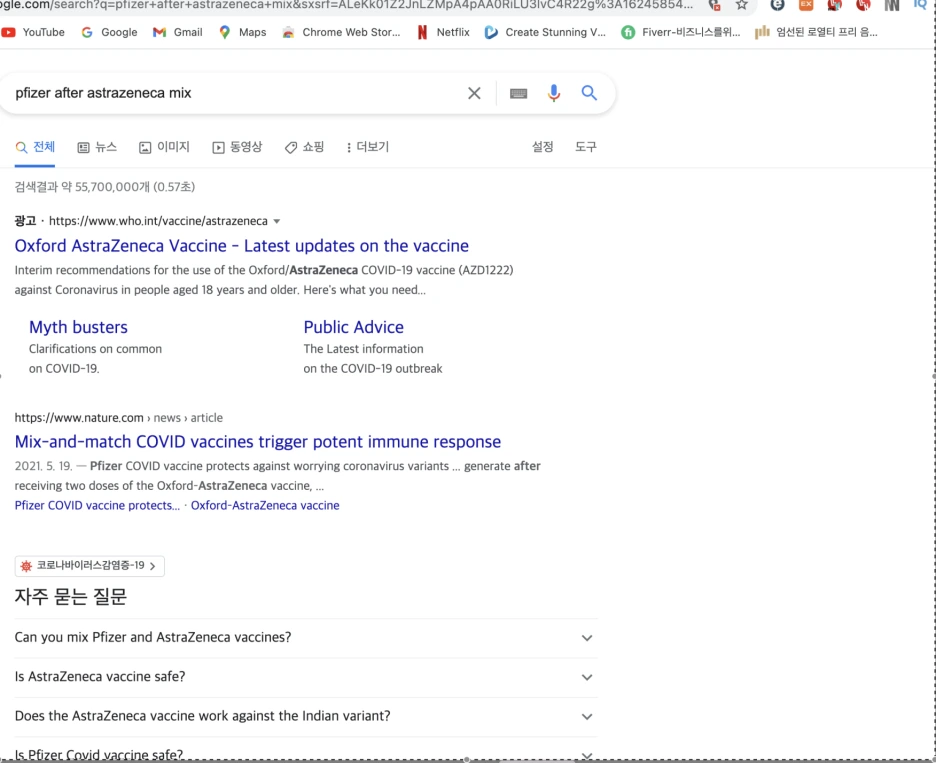
Task: Open 도구 (Tools) options
Action: tap(586, 147)
